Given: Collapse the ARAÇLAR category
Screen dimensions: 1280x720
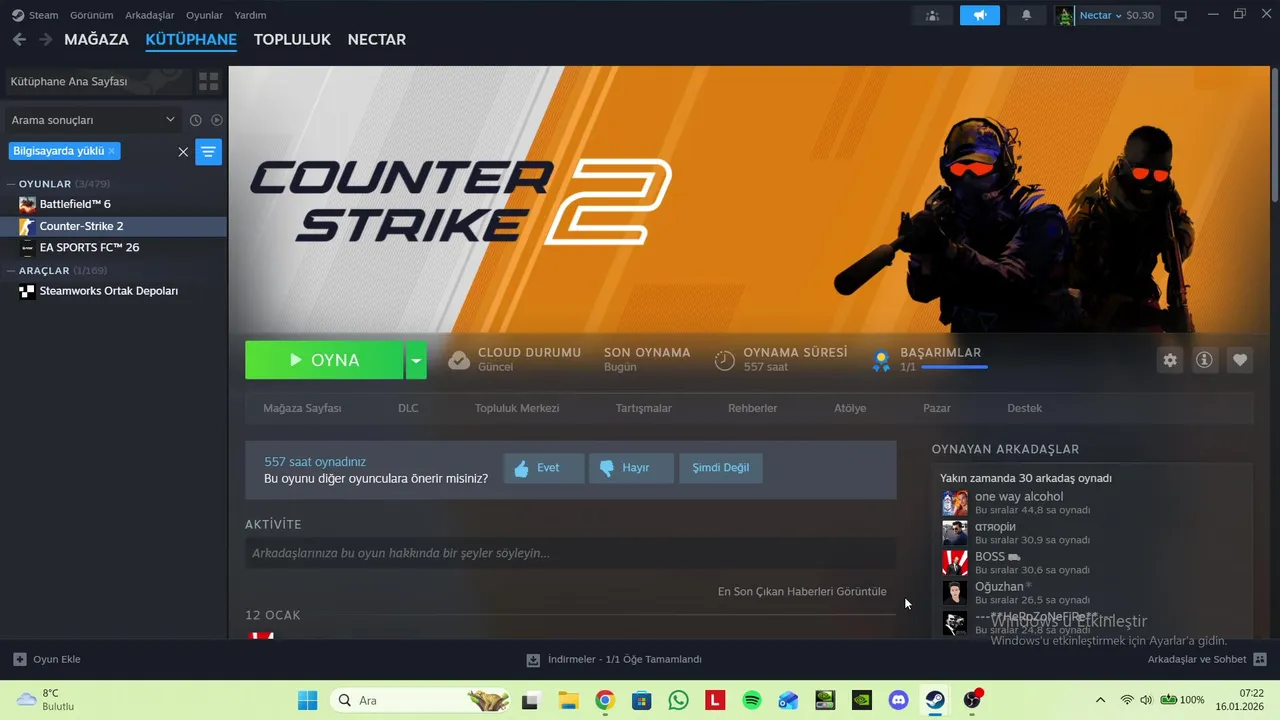Looking at the screenshot, I should pyautogui.click(x=11, y=271).
